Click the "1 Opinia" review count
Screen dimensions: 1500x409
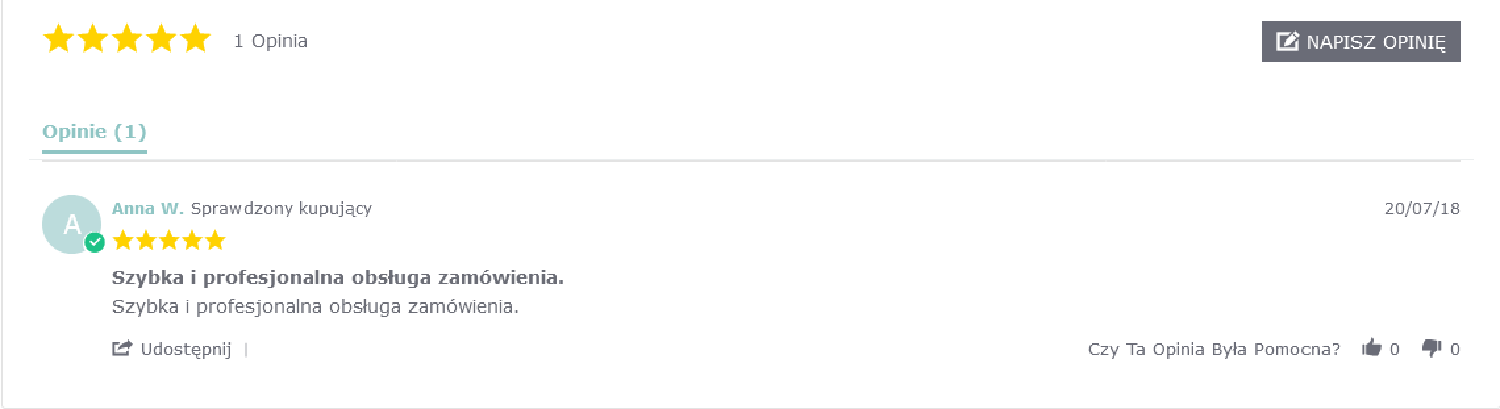point(271,41)
